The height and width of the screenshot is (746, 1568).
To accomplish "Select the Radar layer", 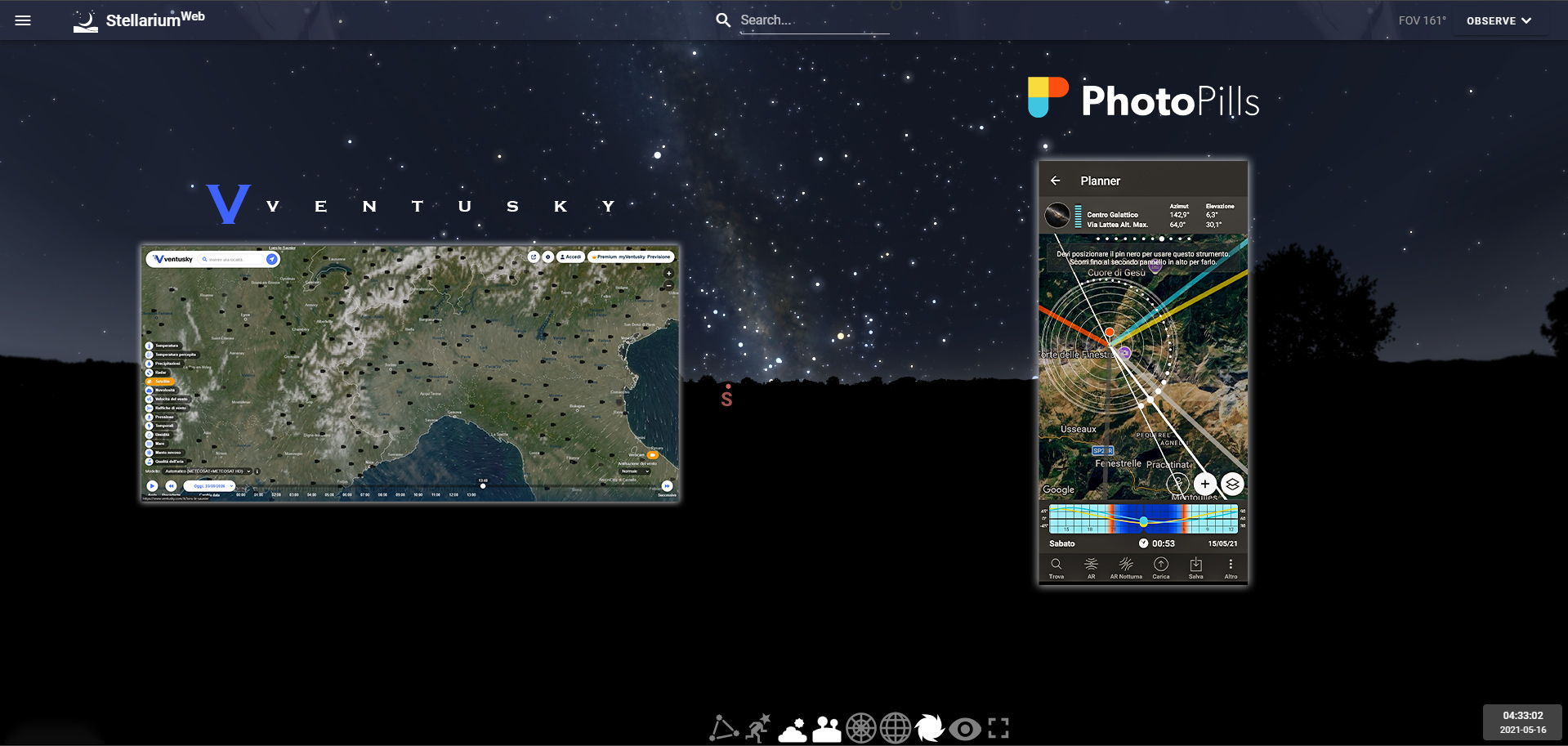I will coord(156,373).
